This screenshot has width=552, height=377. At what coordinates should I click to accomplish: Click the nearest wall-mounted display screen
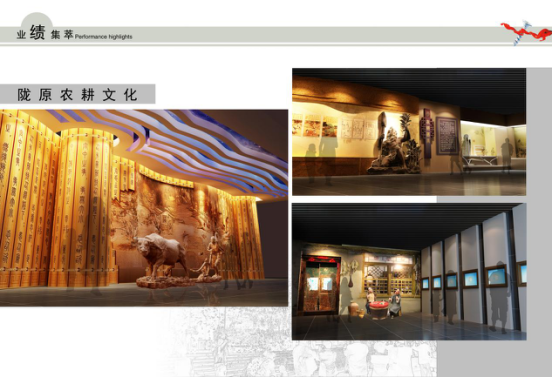[522, 273]
